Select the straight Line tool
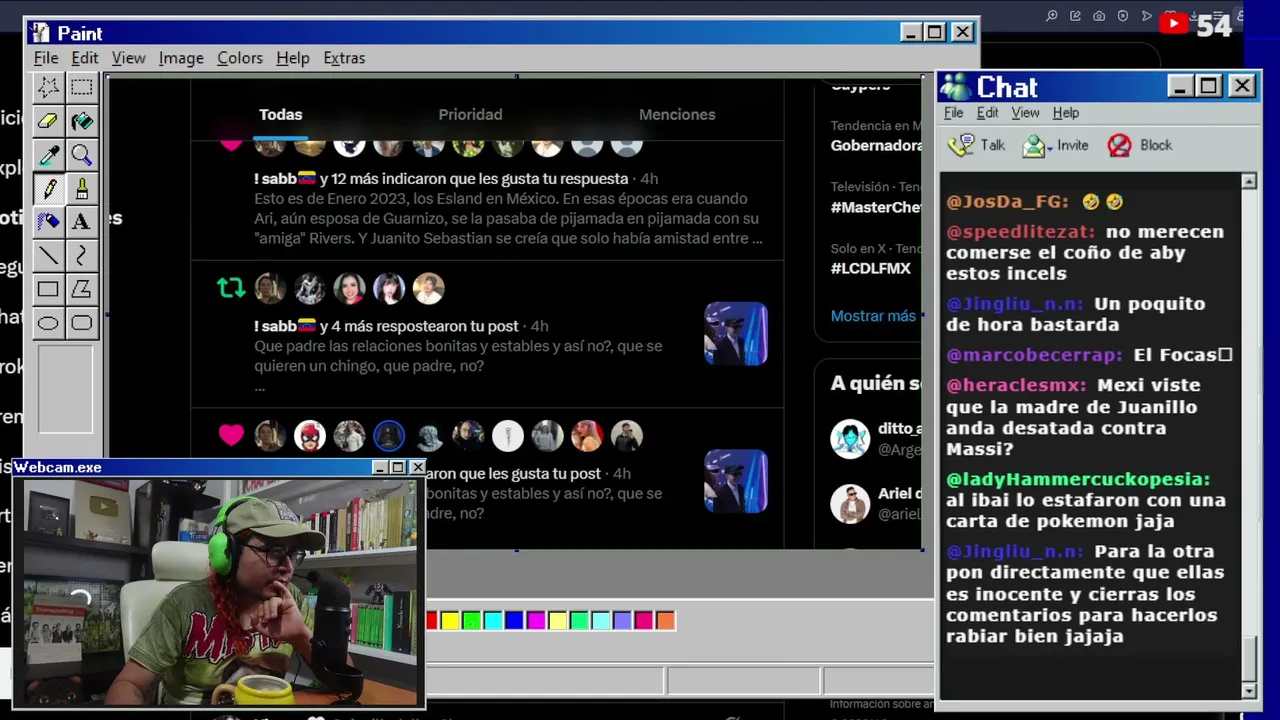Viewport: 1280px width, 720px height. [x=48, y=256]
